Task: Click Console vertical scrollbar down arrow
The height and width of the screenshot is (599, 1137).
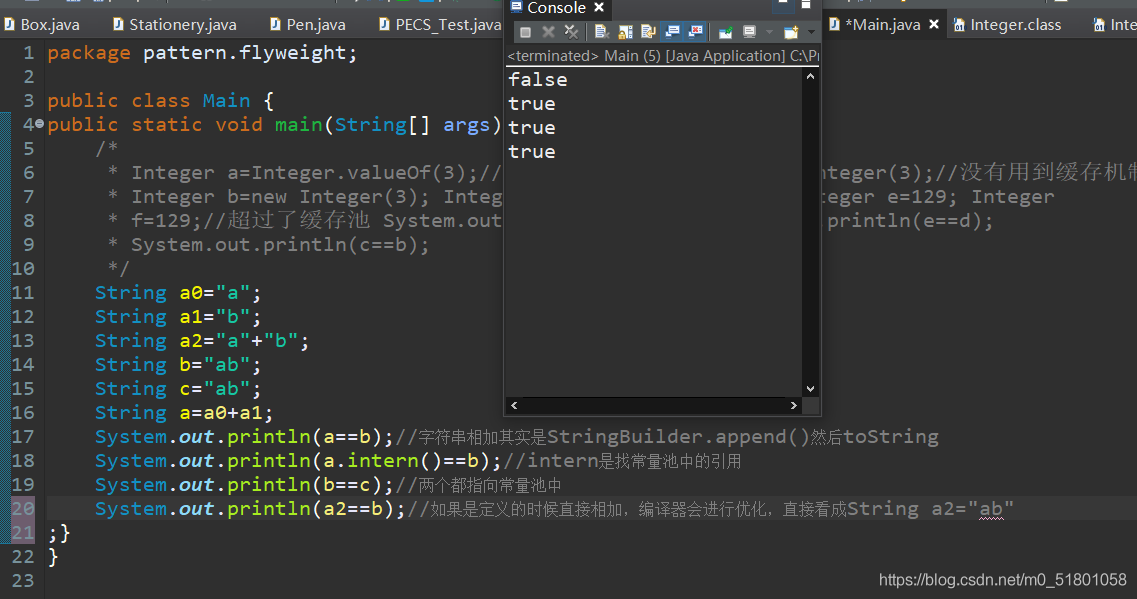Action: [811, 389]
